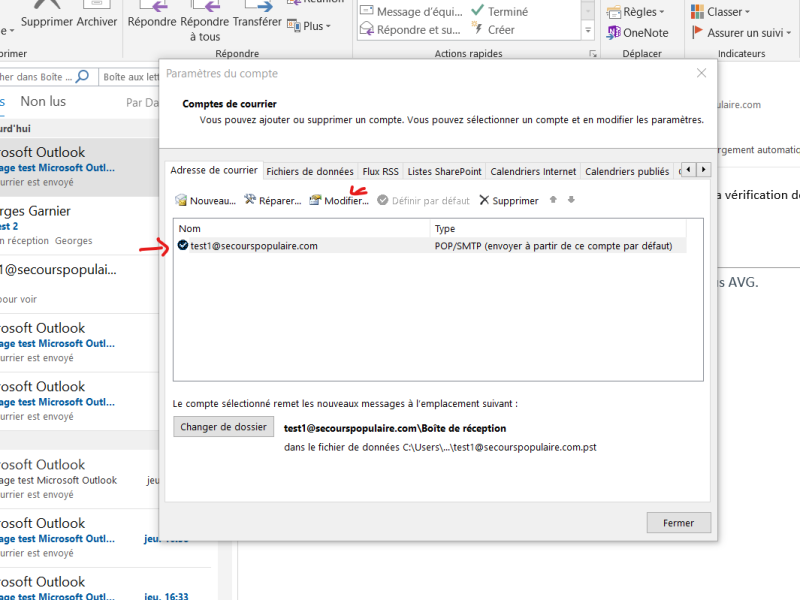Click Changer de dossier button
Image resolution: width=800 pixels, height=600 pixels.
[x=223, y=427]
